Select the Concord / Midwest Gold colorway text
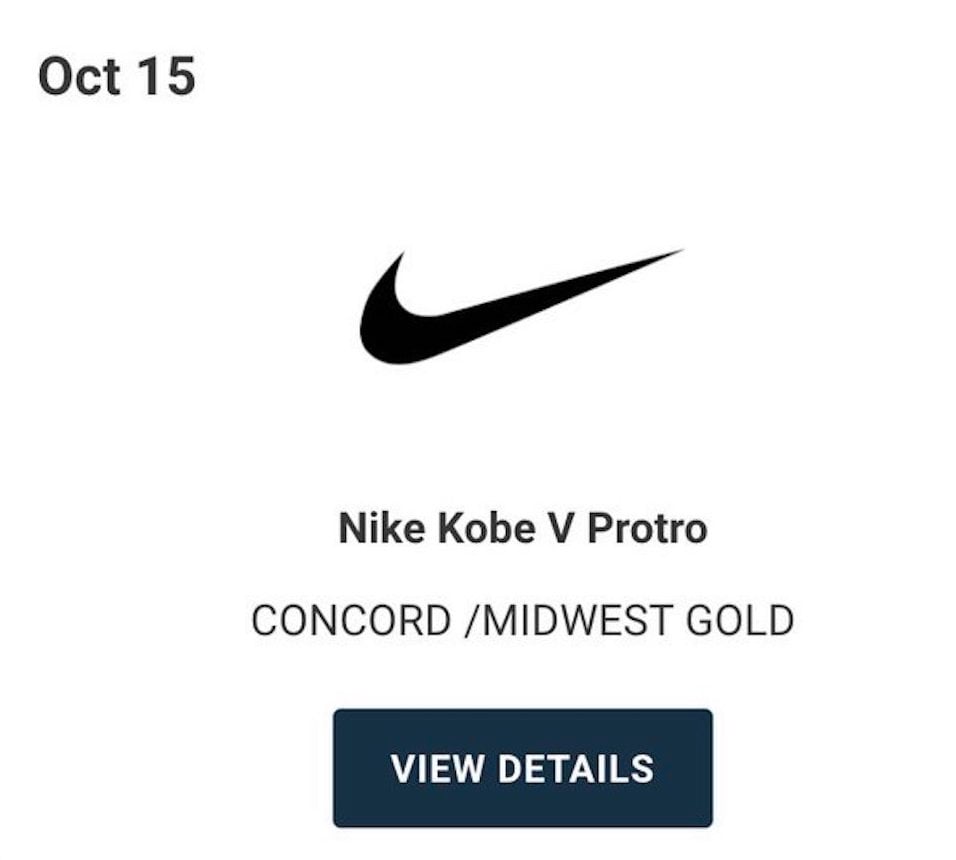Image resolution: width=956 pixels, height=860 pixels. coord(522,621)
